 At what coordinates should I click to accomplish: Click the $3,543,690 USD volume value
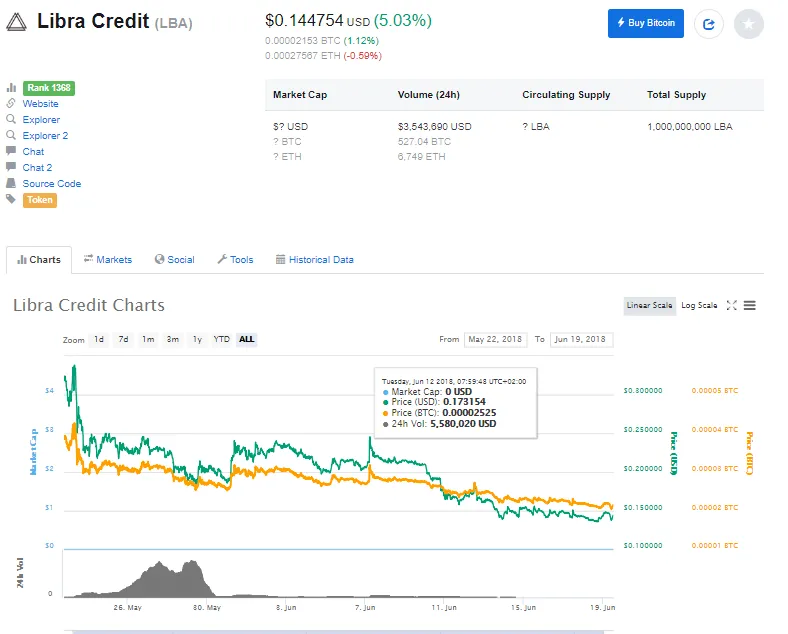point(435,127)
